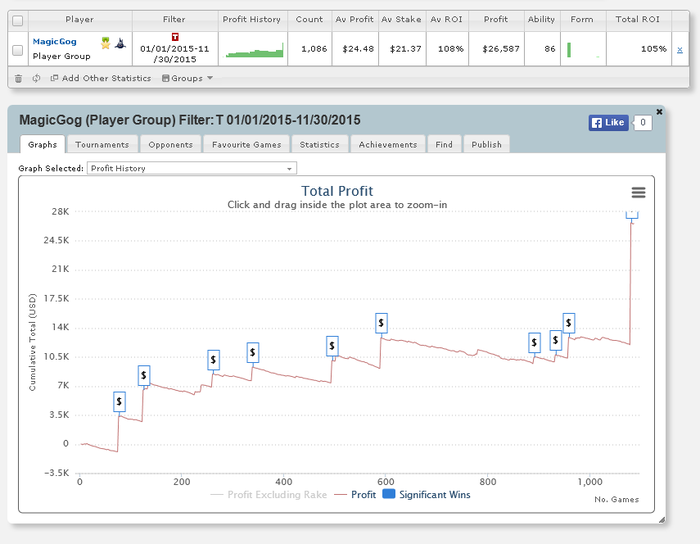Sort by Profit column header
Screen dimensions: 700x544
click(496, 20)
